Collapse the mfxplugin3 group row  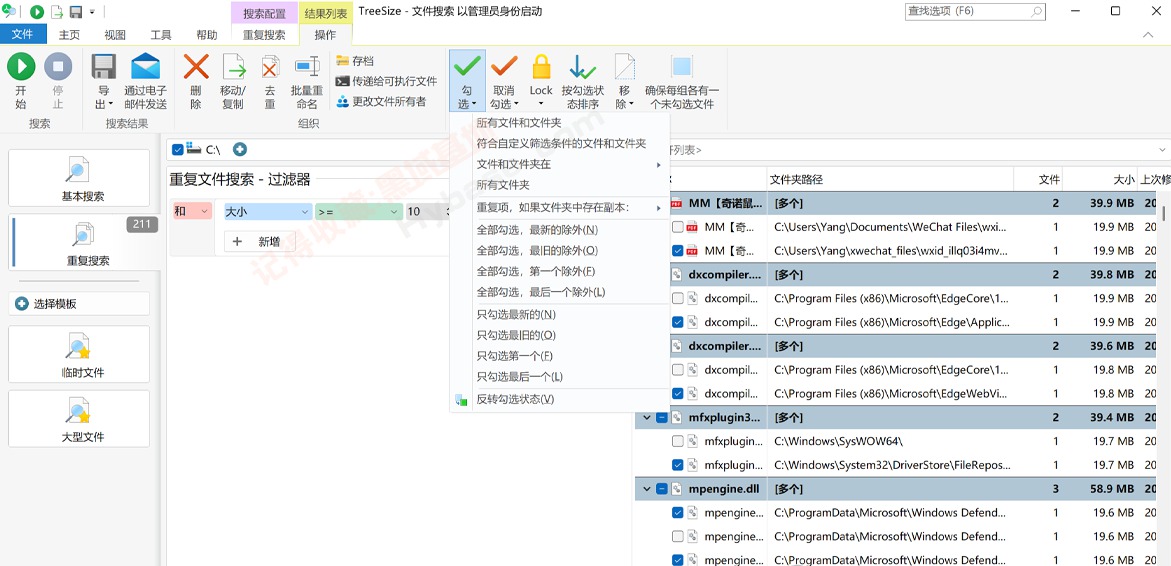pos(647,417)
